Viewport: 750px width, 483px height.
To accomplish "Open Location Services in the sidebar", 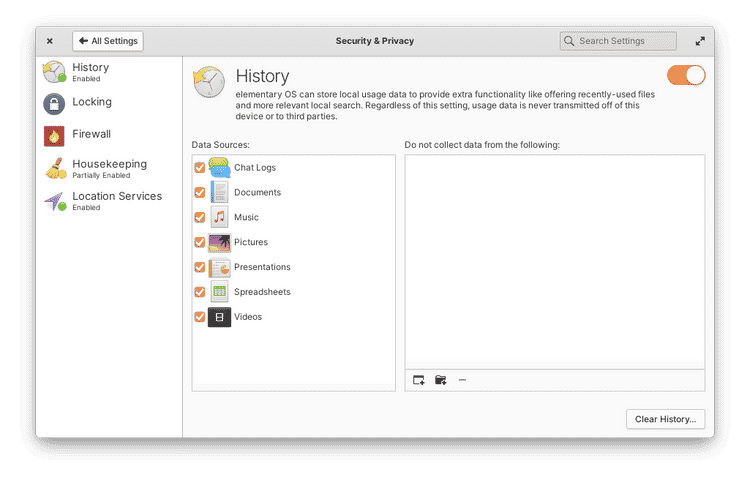I will [116, 199].
